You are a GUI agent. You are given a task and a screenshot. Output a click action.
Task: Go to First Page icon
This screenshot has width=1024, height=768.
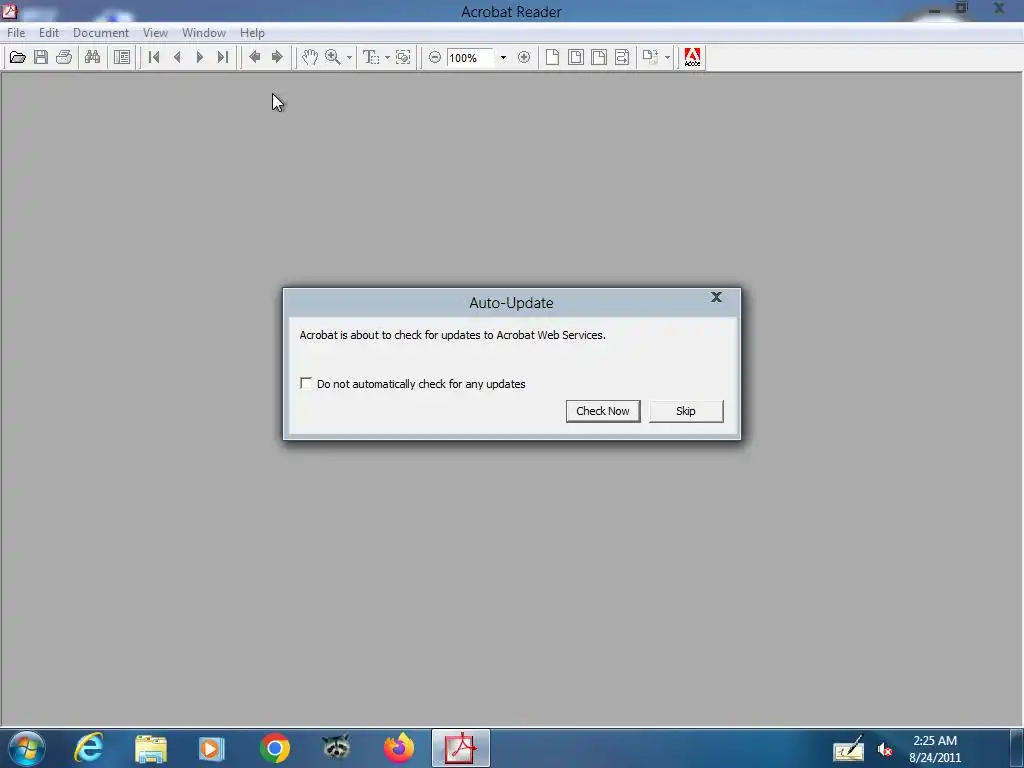[x=154, y=57]
